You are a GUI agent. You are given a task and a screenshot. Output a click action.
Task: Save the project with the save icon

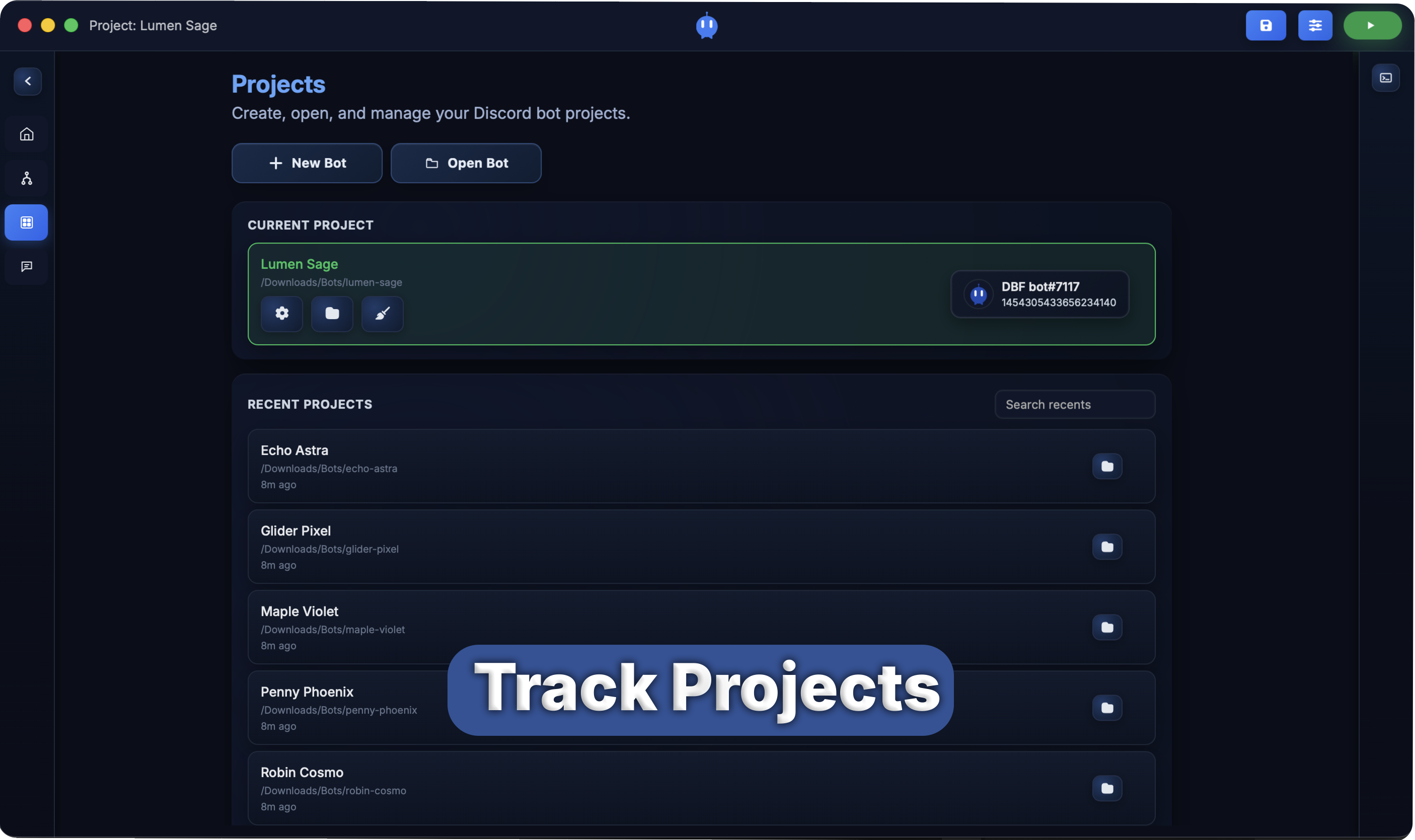(x=1265, y=25)
